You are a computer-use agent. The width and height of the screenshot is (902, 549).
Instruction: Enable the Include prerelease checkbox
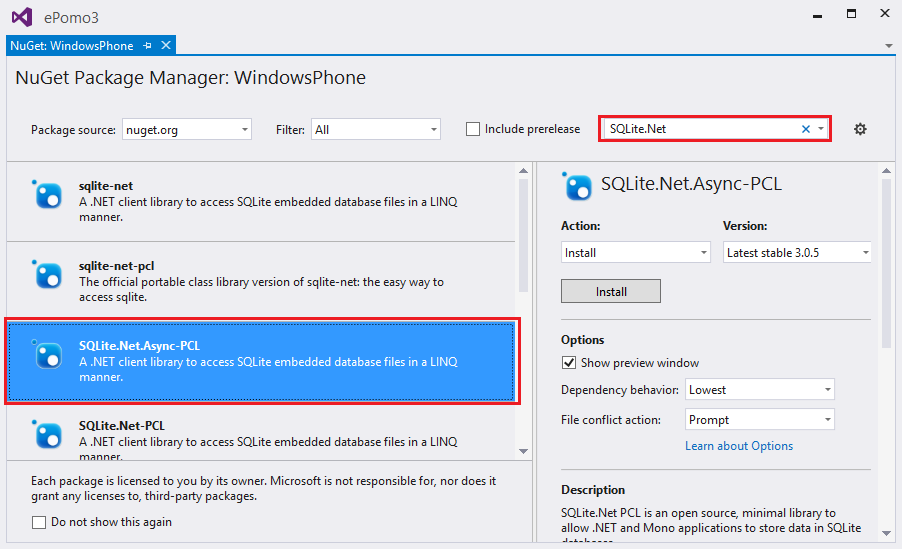pos(473,129)
